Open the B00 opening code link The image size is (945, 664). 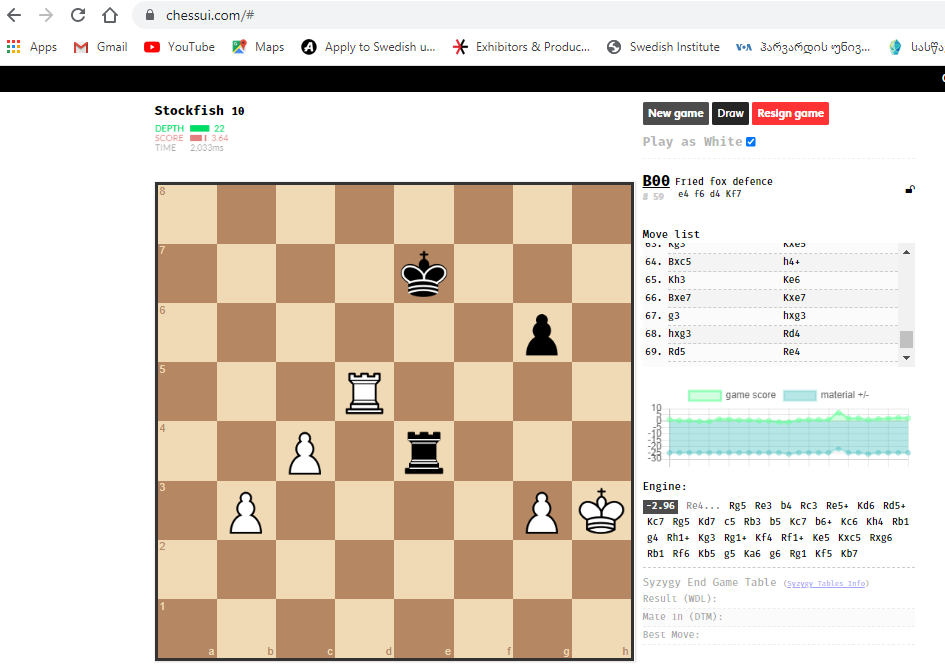(656, 181)
